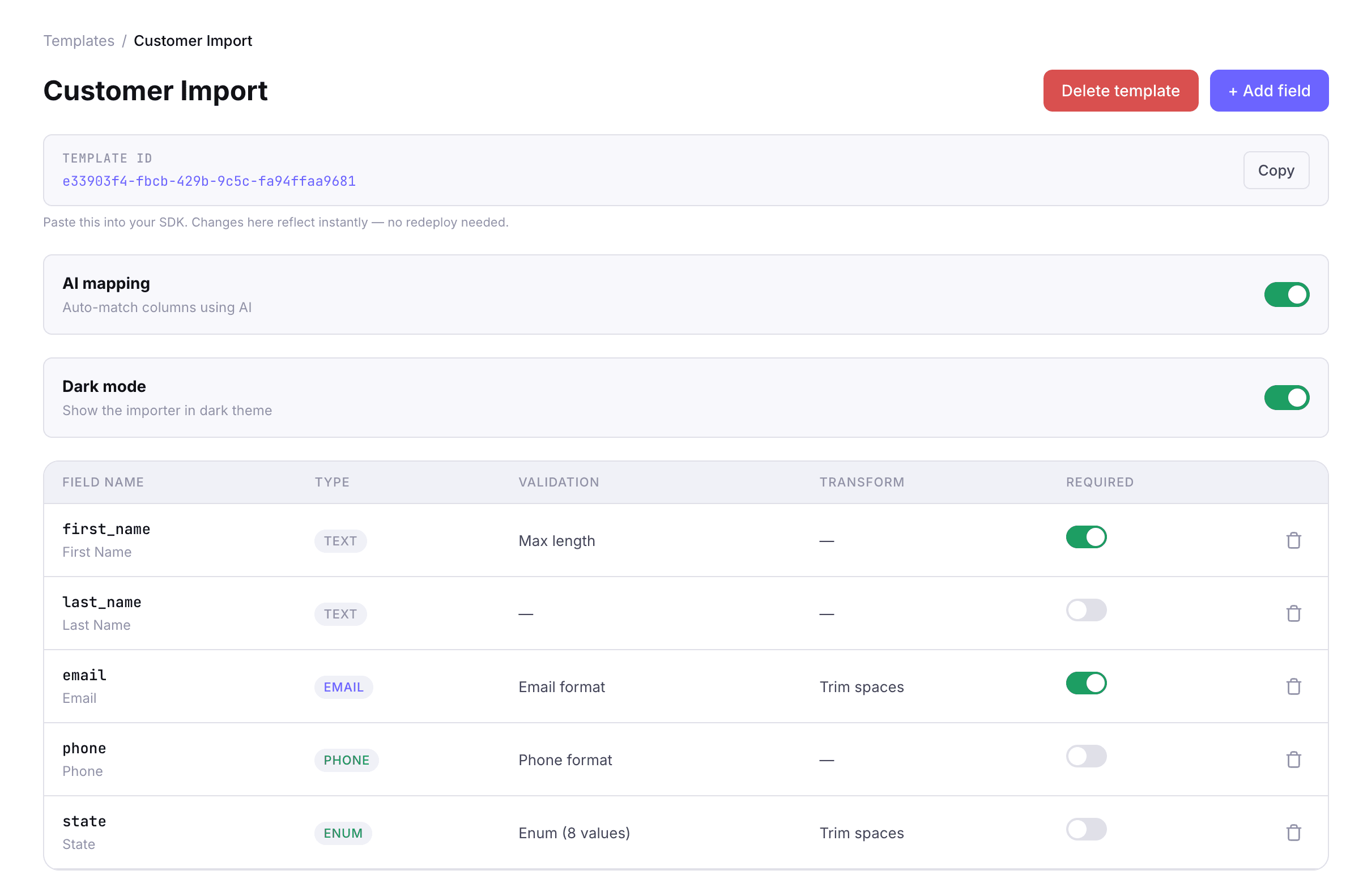Click the Dark mode heading
Screen dimensions: 1363x896
[104, 386]
